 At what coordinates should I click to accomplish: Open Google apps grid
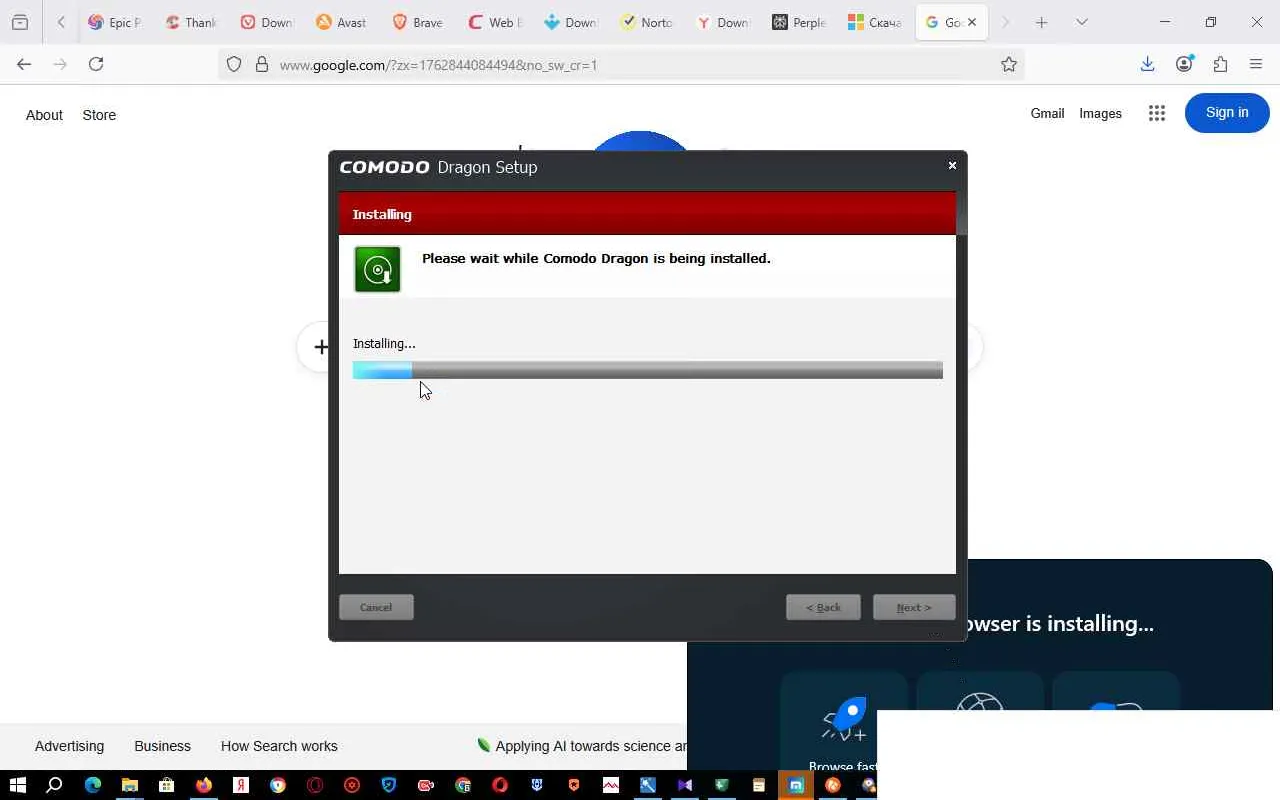[x=1157, y=113]
